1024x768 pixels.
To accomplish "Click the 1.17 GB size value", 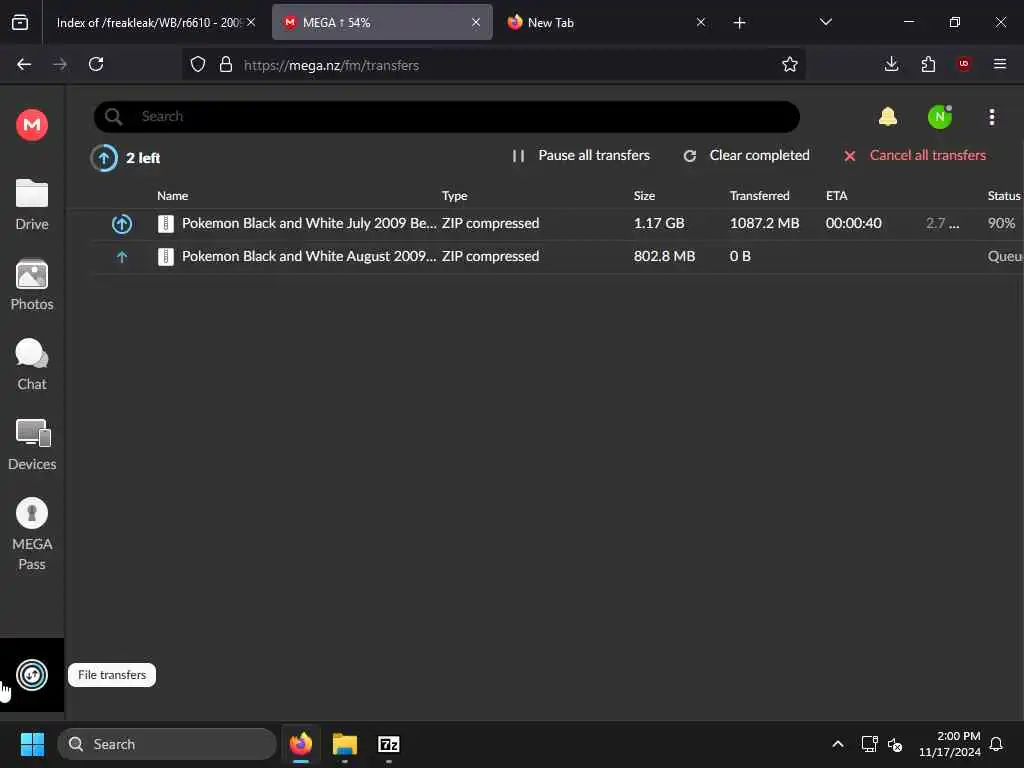I will 659,223.
